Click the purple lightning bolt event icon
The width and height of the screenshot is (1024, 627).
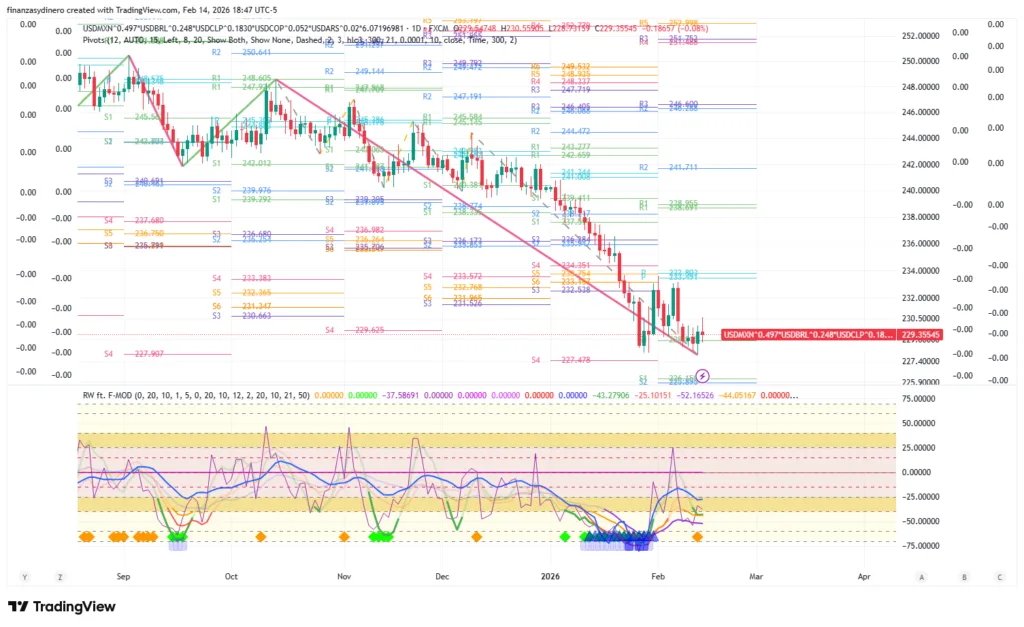pos(702,376)
